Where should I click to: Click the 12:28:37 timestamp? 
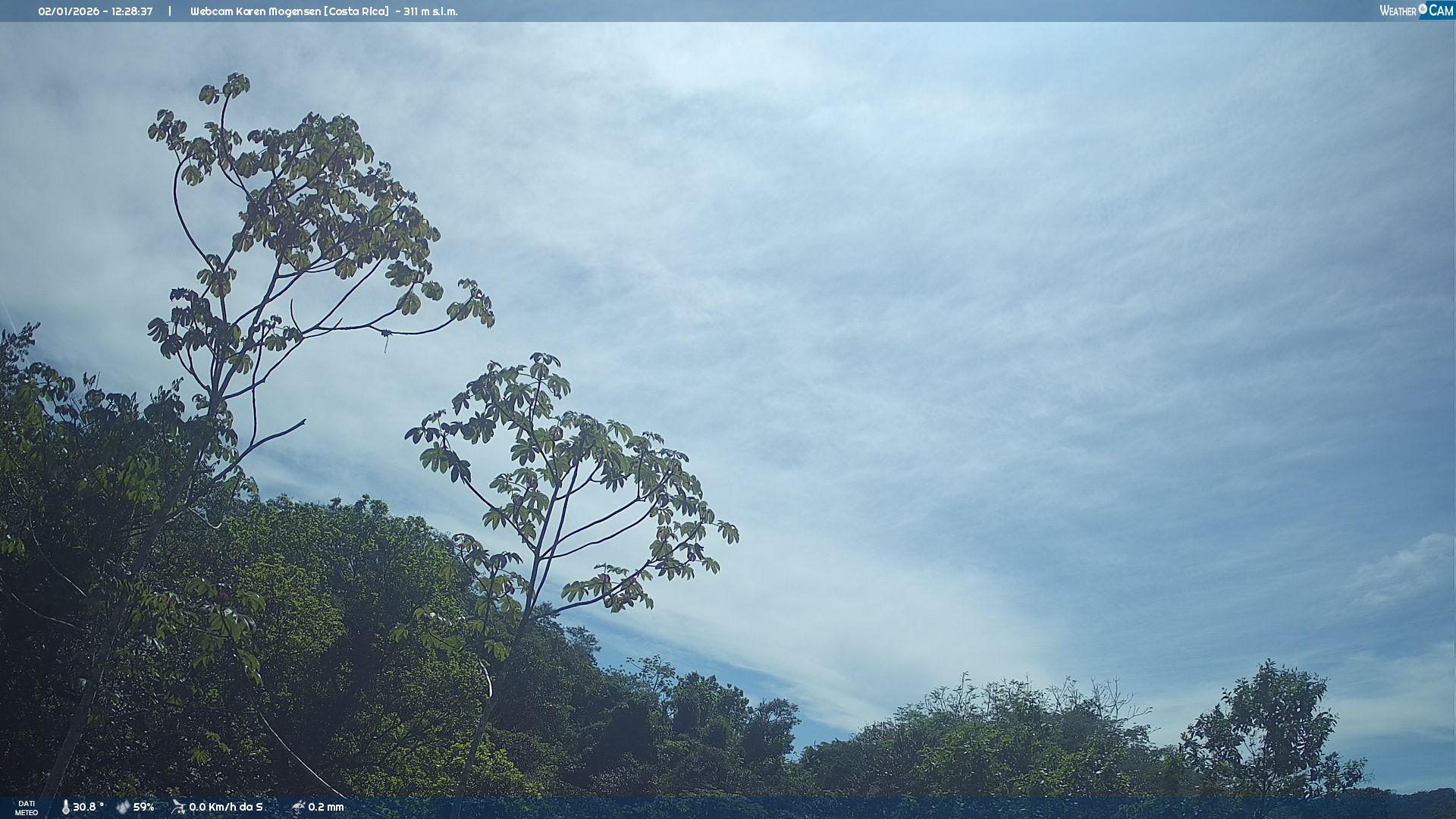coord(132,11)
